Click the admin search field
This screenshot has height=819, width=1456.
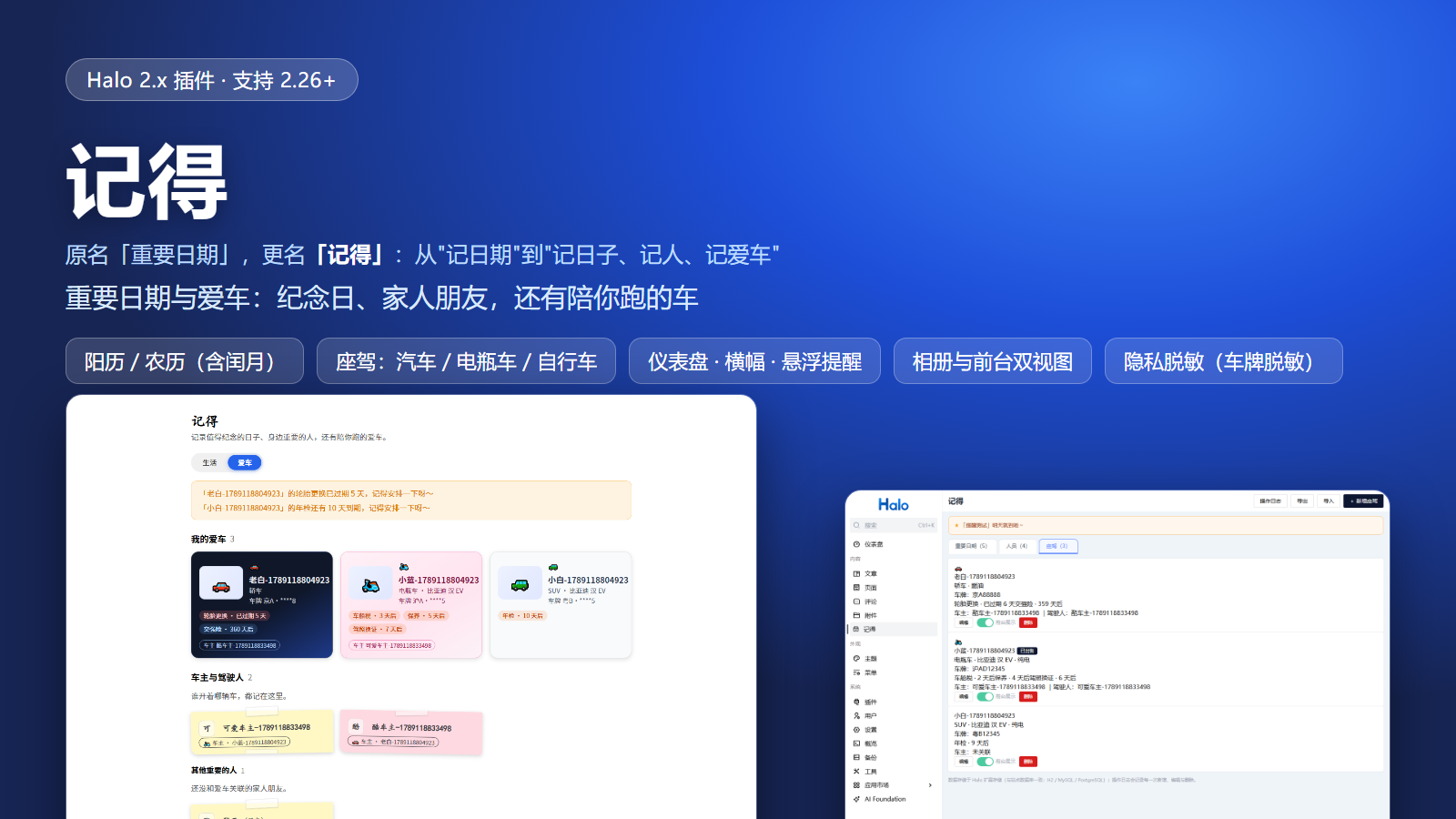pyautogui.click(x=894, y=526)
